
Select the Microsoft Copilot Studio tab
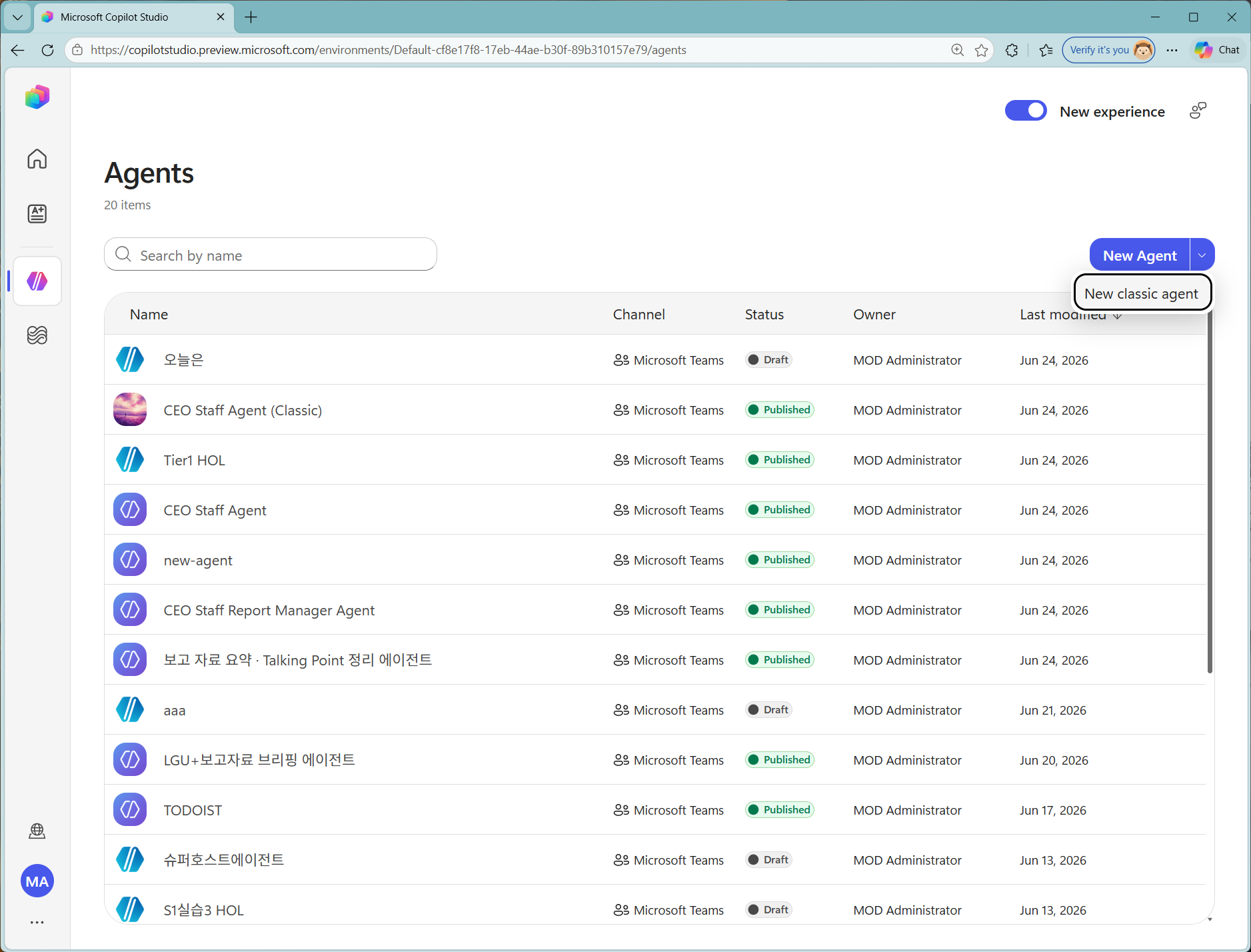tap(133, 17)
